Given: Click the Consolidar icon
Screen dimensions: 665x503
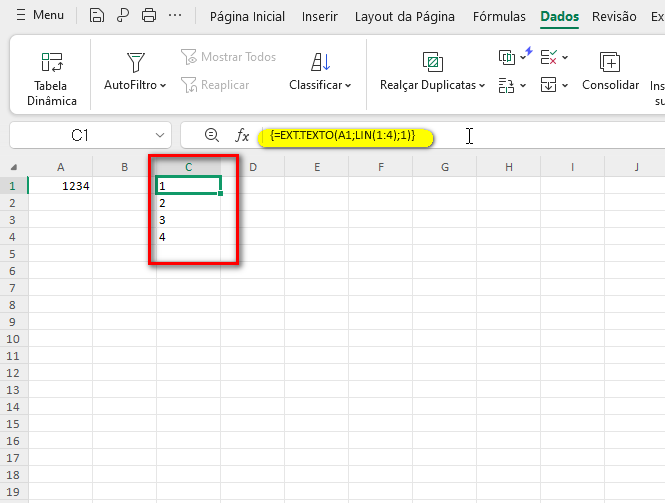Looking at the screenshot, I should click(x=609, y=62).
